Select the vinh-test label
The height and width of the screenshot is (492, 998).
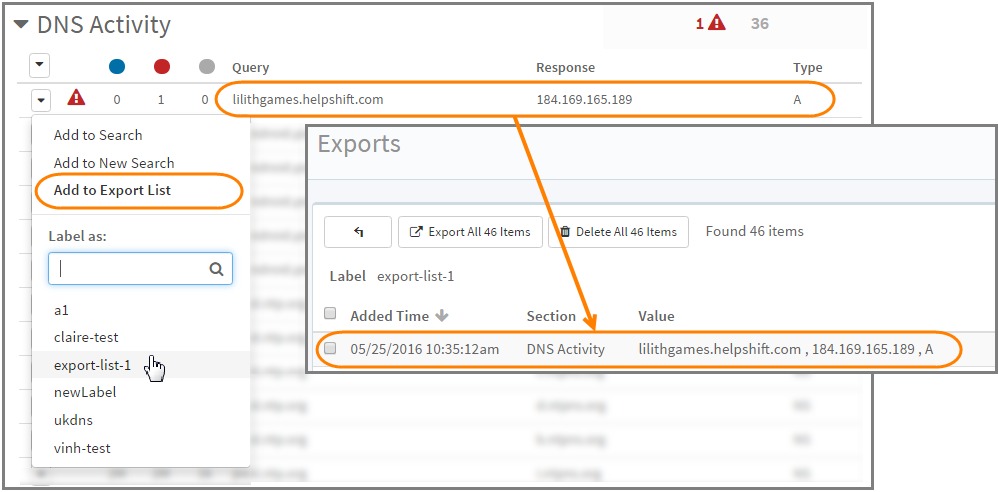(82, 448)
